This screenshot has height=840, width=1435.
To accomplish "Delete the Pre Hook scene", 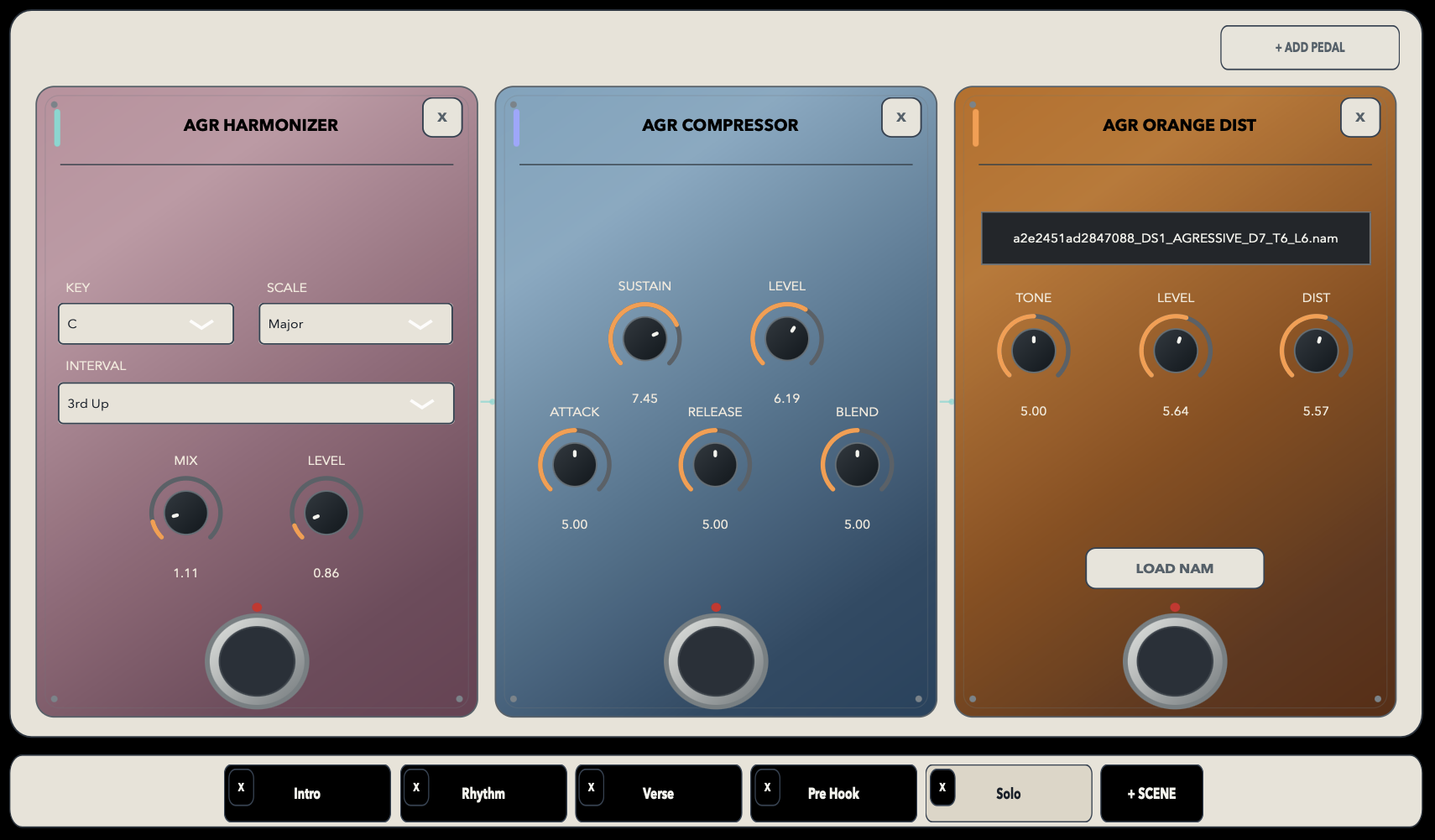I will click(x=767, y=788).
